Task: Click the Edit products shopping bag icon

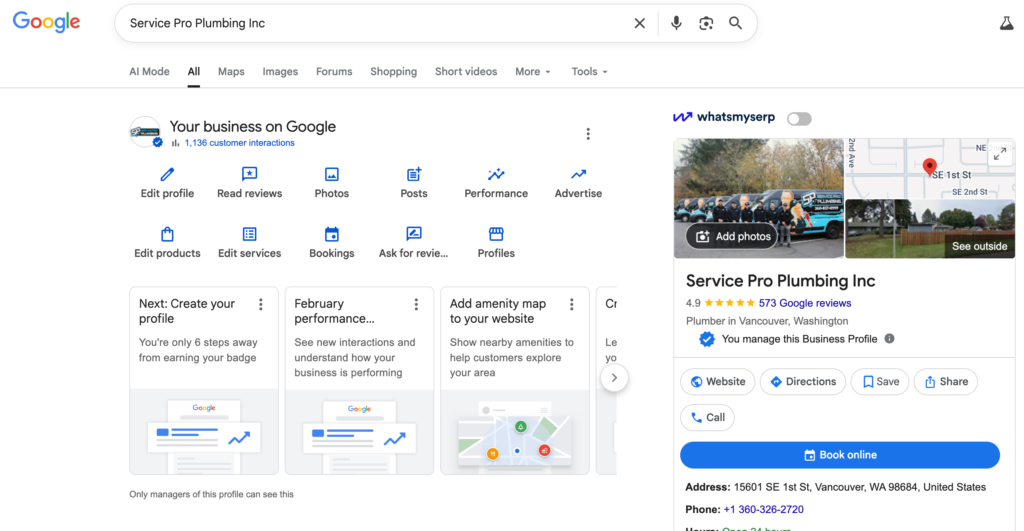Action: pyautogui.click(x=167, y=235)
